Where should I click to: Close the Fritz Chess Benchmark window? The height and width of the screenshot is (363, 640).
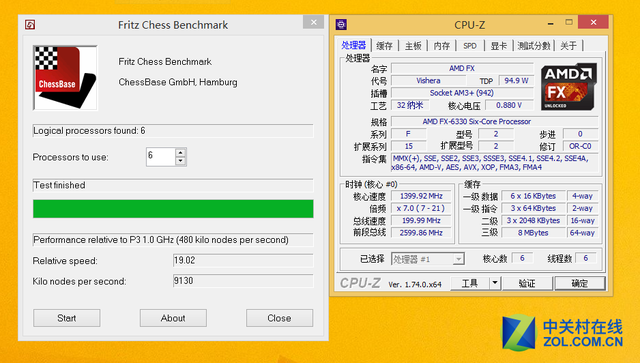tap(313, 22)
